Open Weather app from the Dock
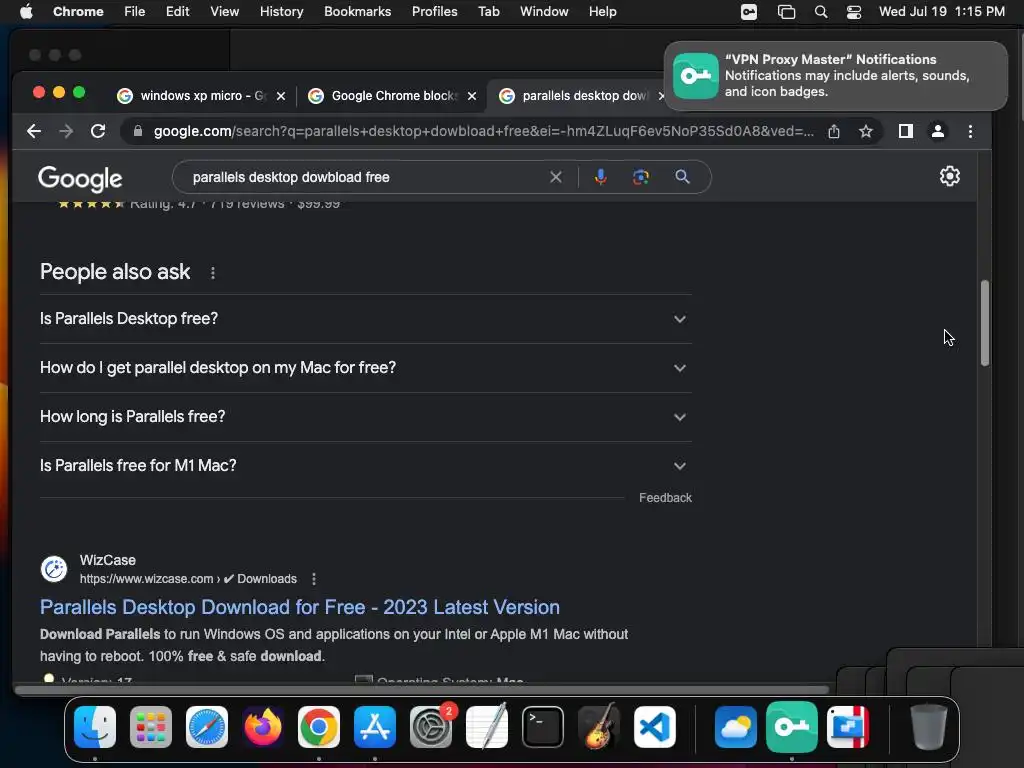Screen dimensions: 1024x768 [736, 727]
